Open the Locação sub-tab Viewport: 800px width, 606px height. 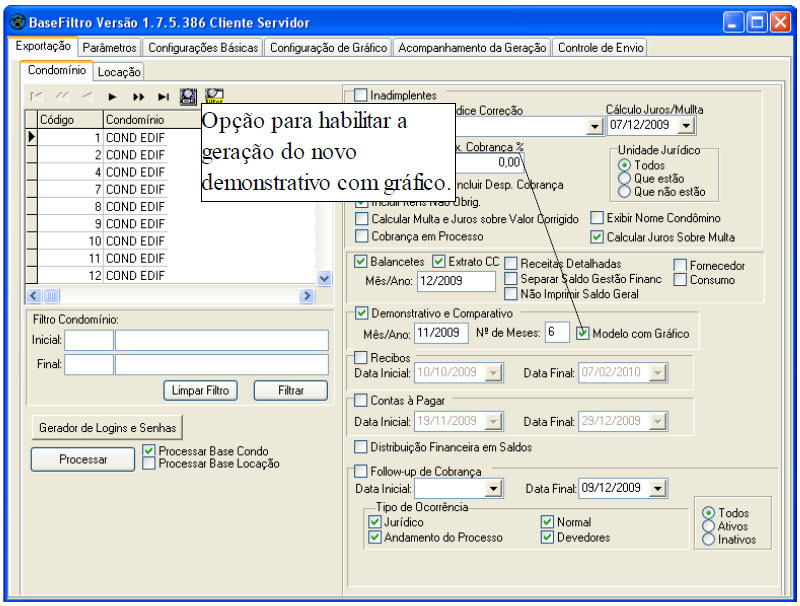[119, 71]
